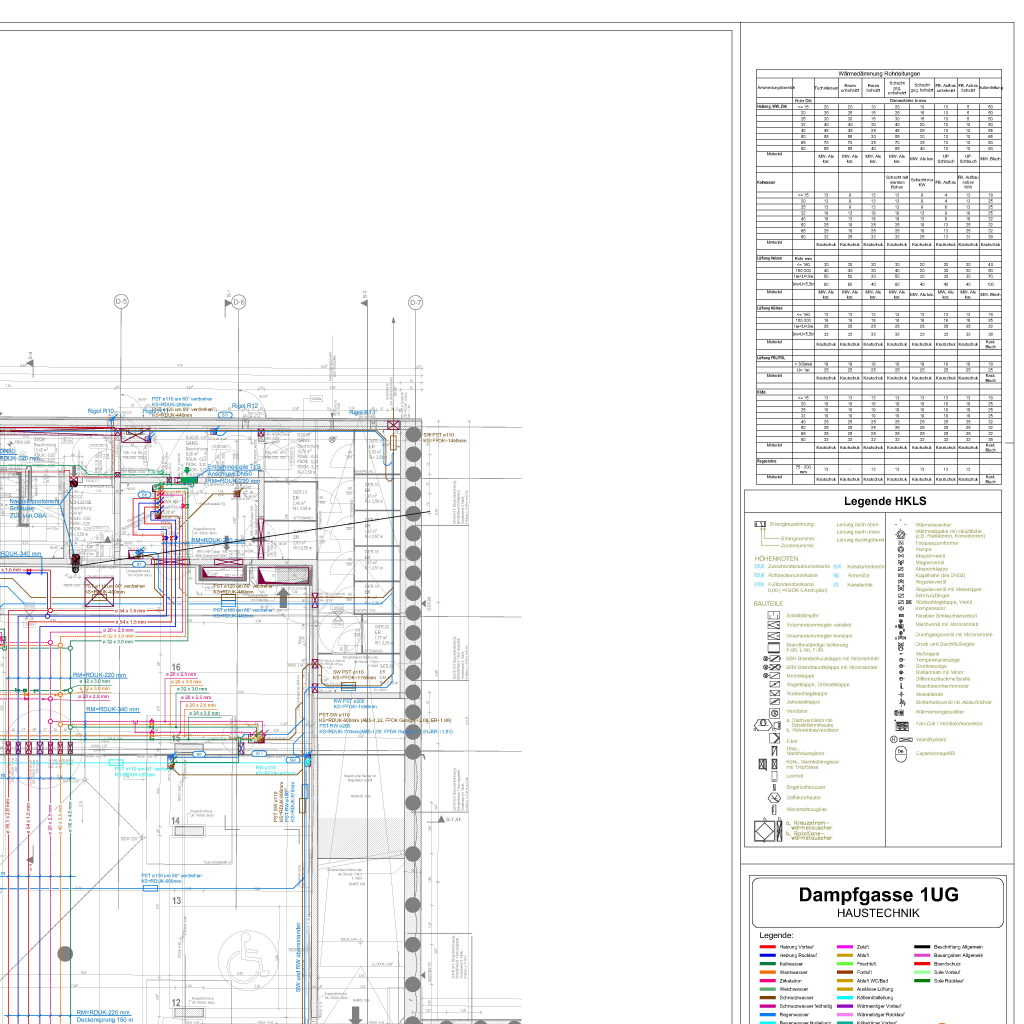Select the 'Wärmedämmung Rohrleitungen' table title

[879, 74]
